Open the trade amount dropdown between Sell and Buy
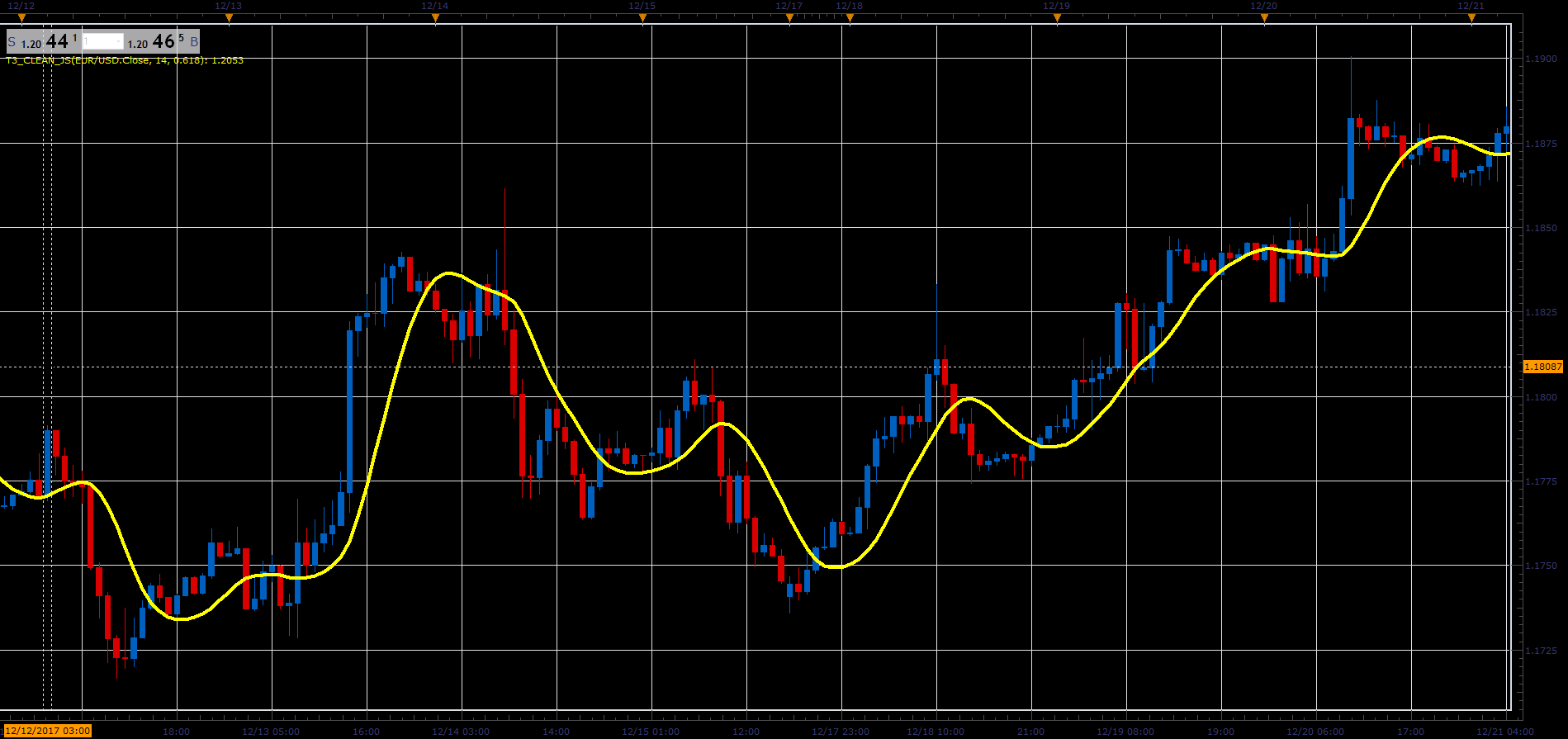 click(102, 41)
